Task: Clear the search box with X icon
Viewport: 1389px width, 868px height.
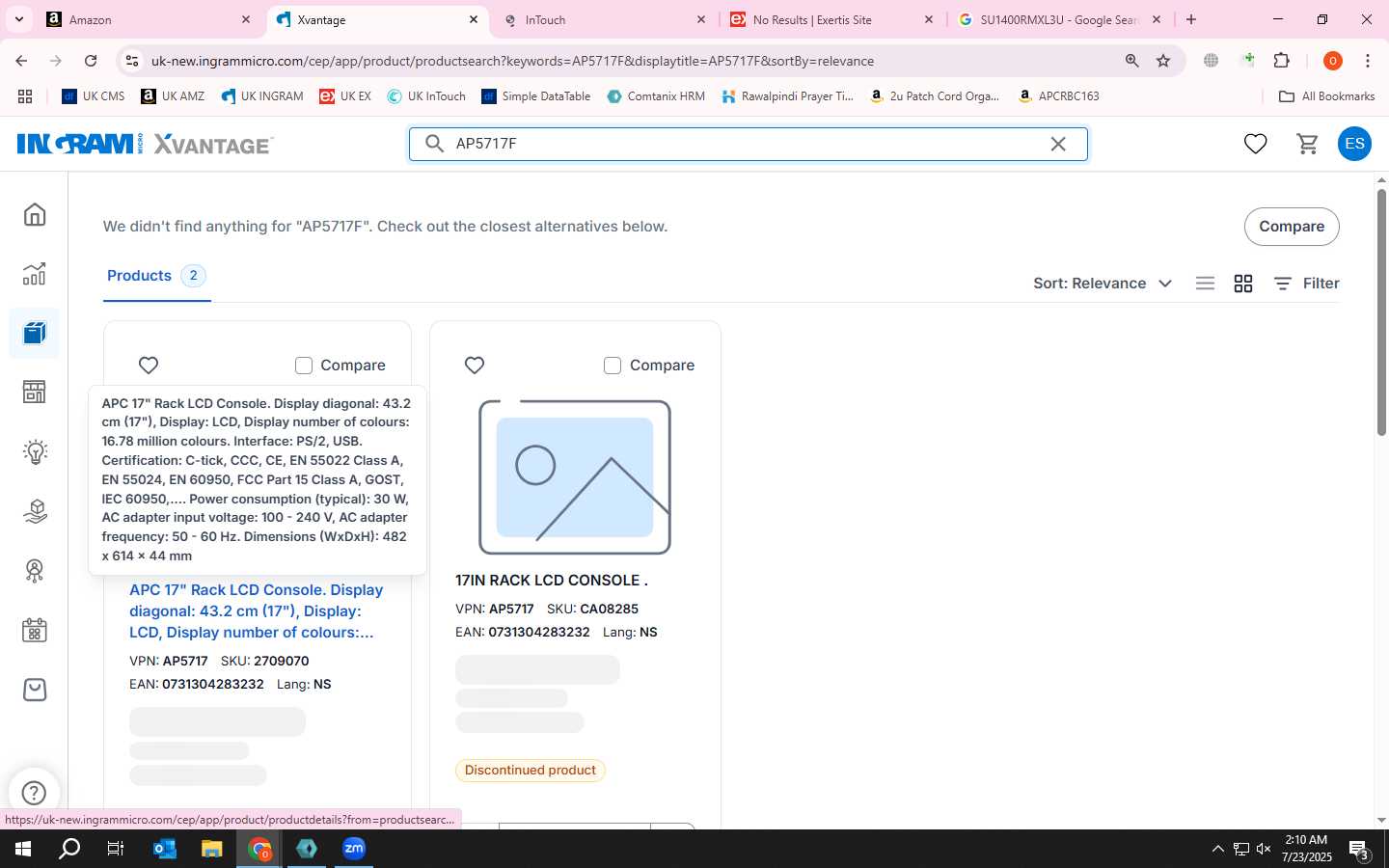Action: (x=1058, y=144)
